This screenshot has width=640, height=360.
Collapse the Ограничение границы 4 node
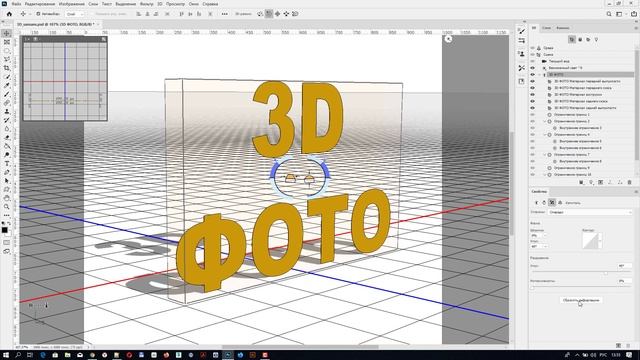545,134
